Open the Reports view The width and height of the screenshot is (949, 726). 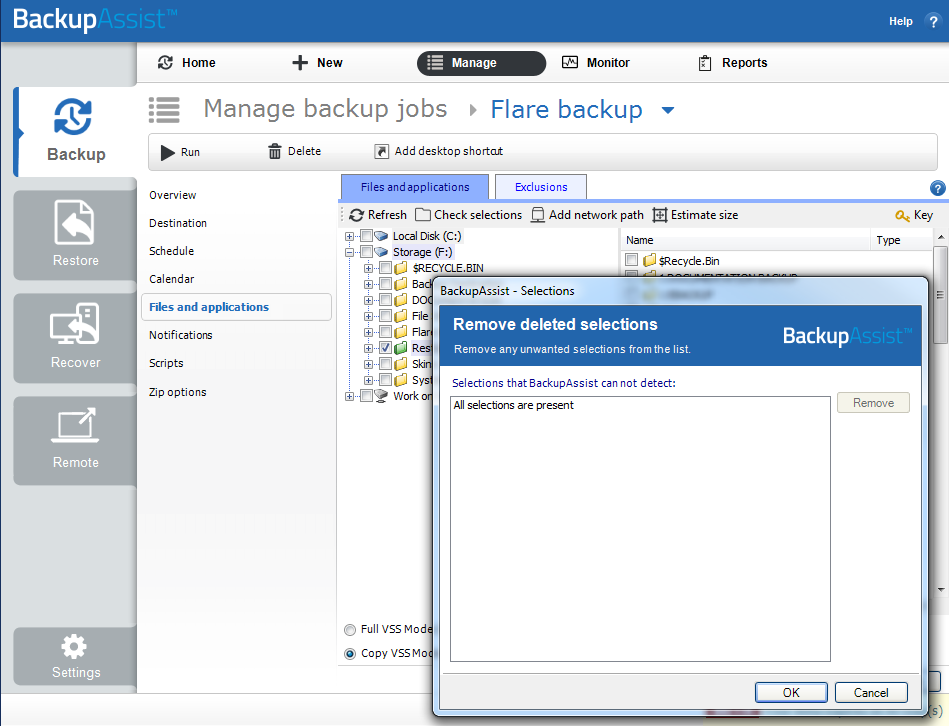(732, 63)
